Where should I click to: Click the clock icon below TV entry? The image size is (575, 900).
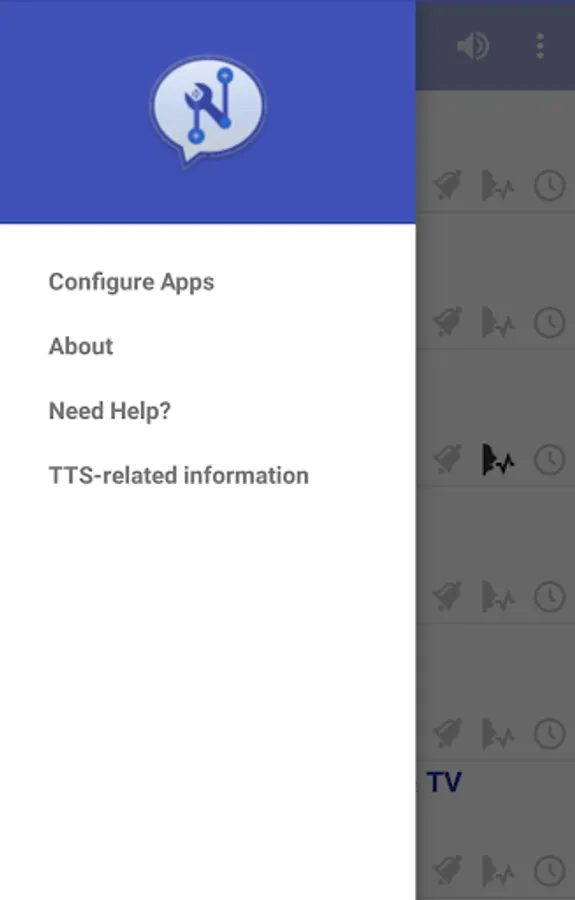(550, 871)
